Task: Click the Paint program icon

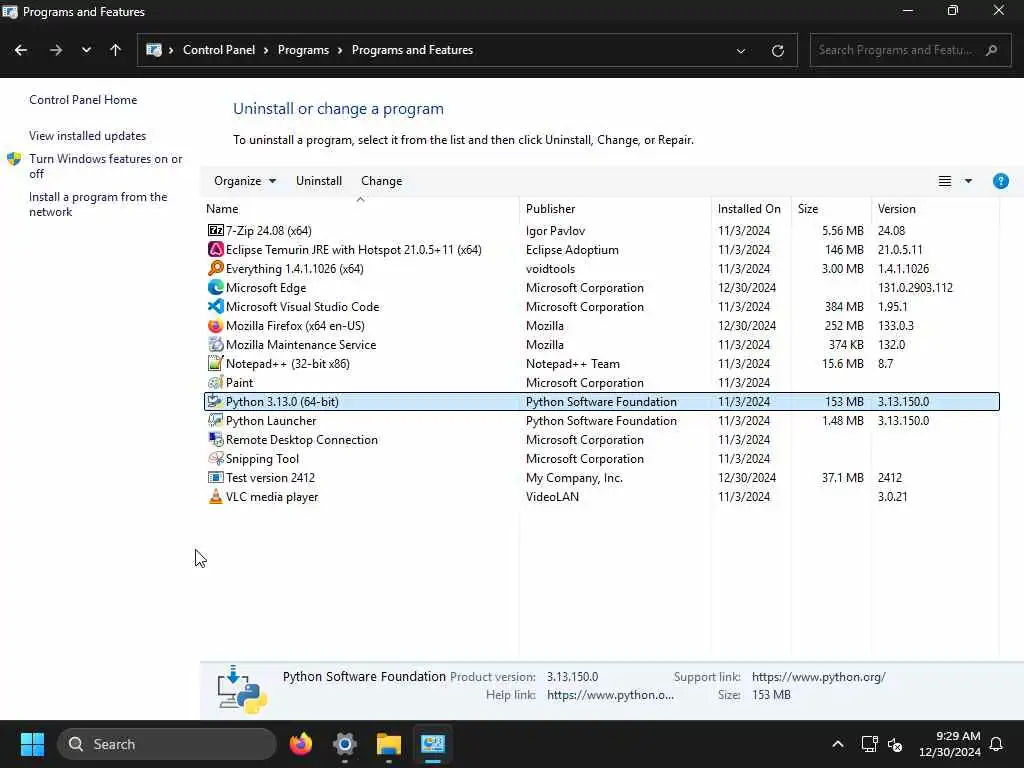Action: point(215,382)
